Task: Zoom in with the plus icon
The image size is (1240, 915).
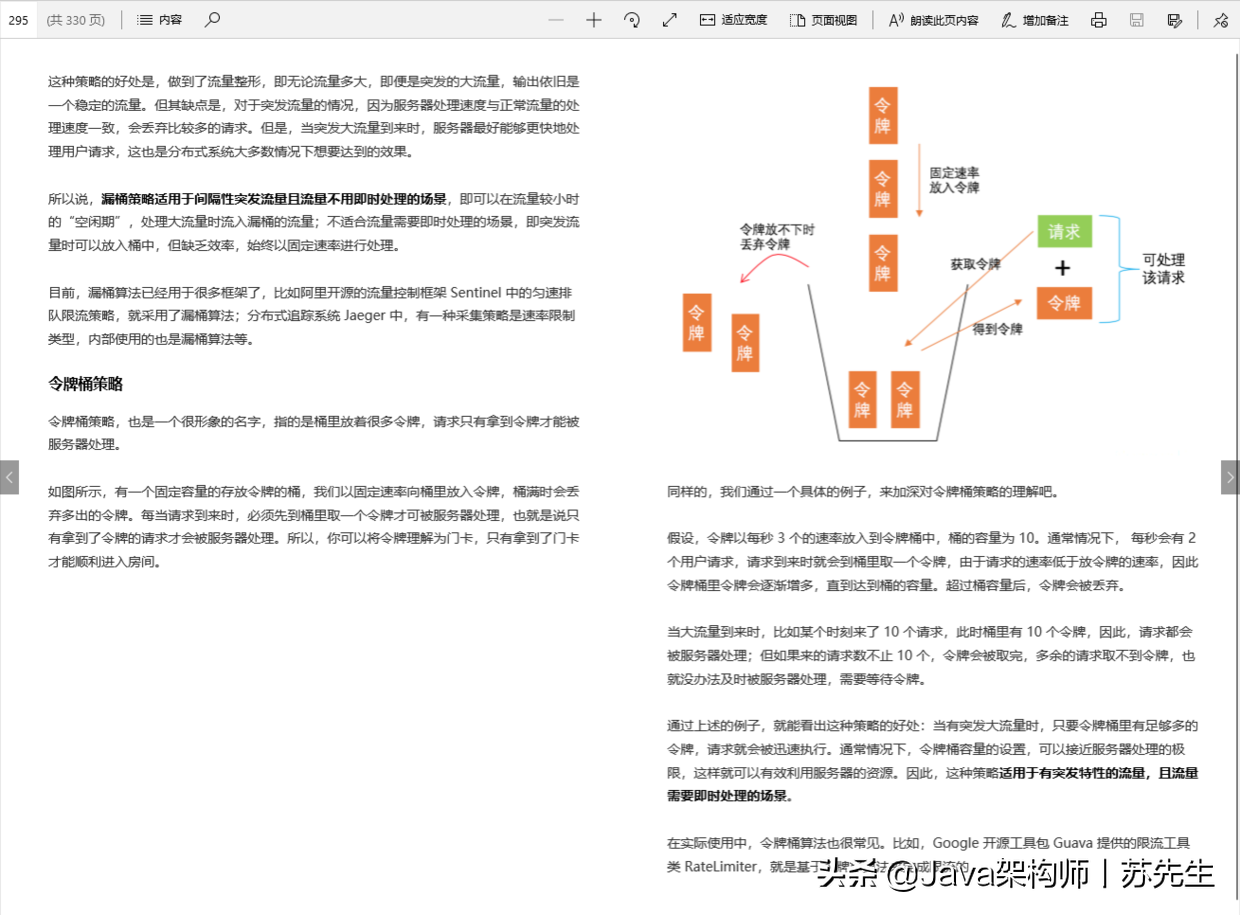Action: [x=594, y=20]
